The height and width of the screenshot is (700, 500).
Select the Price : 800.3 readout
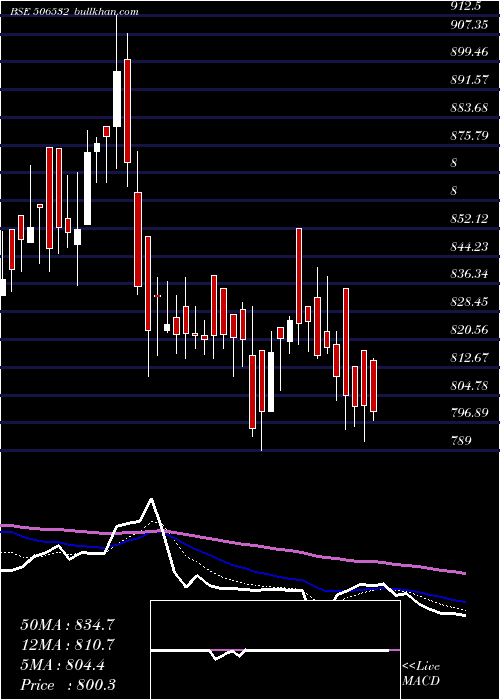pos(68,685)
